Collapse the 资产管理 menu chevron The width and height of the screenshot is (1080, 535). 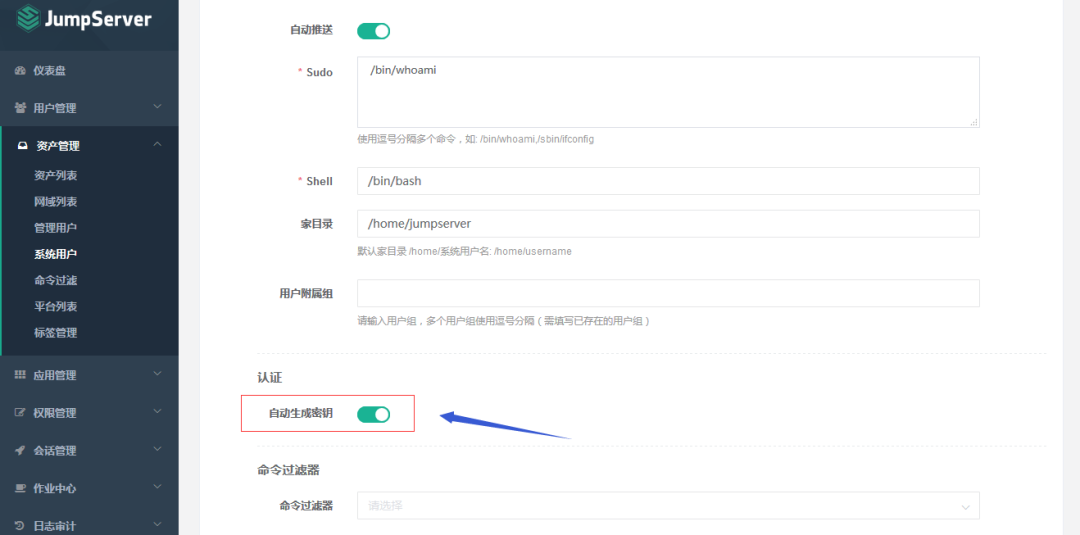157,145
